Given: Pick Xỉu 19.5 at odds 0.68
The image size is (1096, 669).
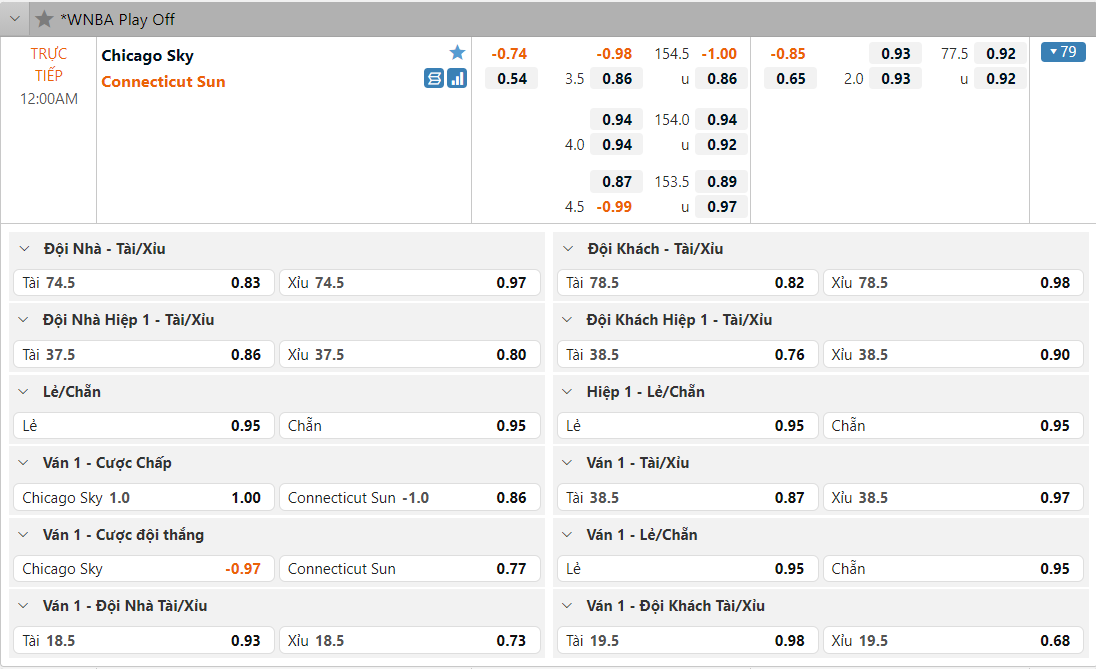Looking at the screenshot, I should [x=953, y=641].
